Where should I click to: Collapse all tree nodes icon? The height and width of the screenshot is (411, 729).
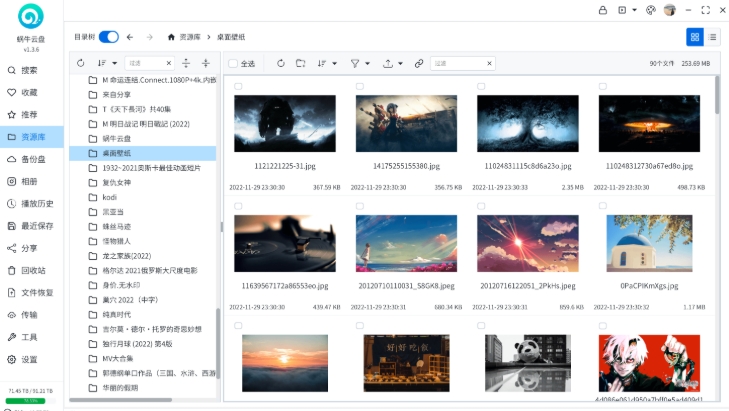coord(205,63)
